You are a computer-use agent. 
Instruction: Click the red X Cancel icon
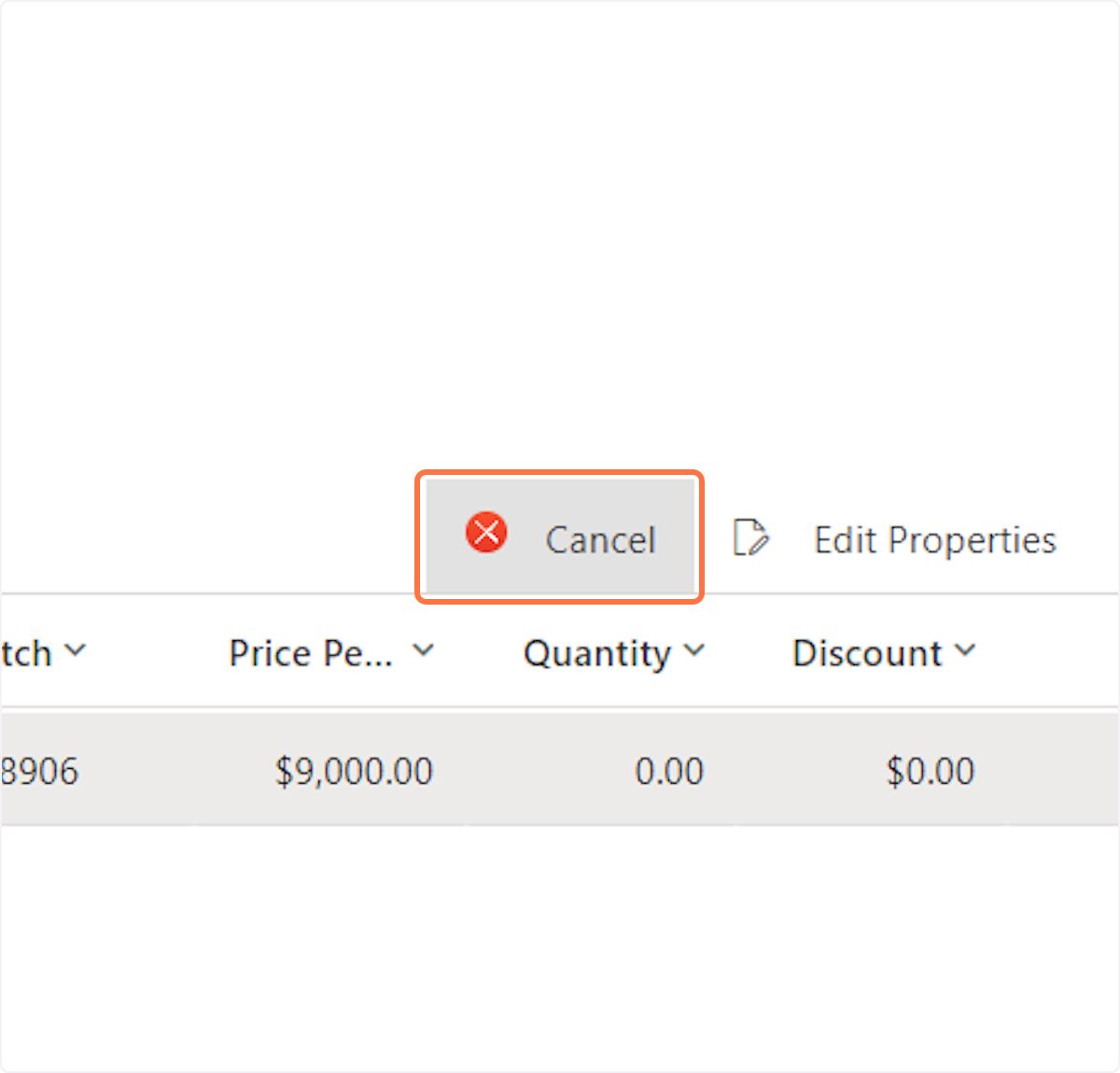click(x=486, y=533)
